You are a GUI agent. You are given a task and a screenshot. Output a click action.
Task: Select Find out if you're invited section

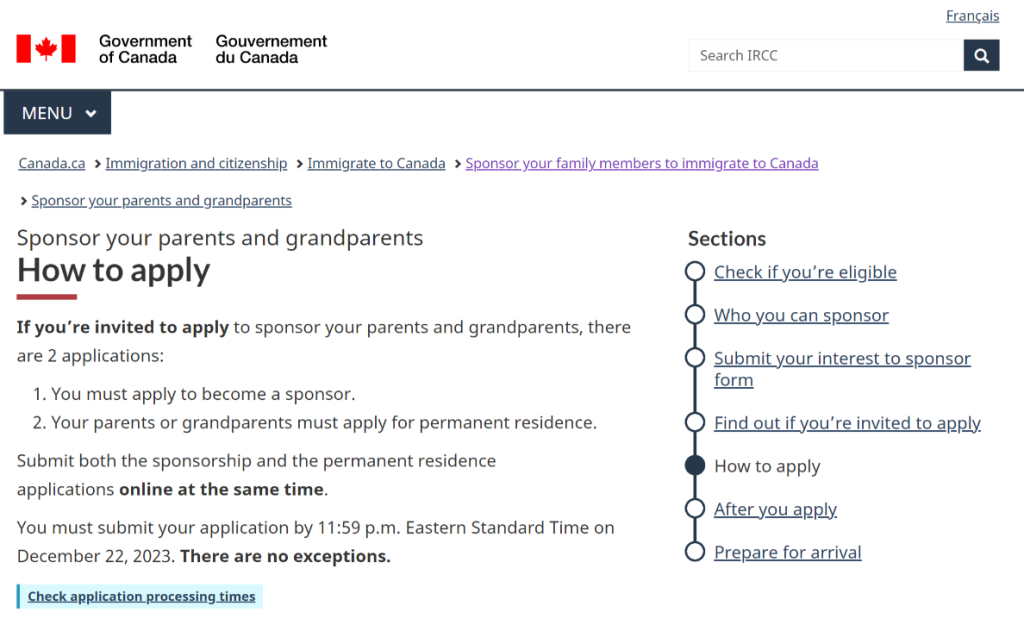tap(847, 423)
